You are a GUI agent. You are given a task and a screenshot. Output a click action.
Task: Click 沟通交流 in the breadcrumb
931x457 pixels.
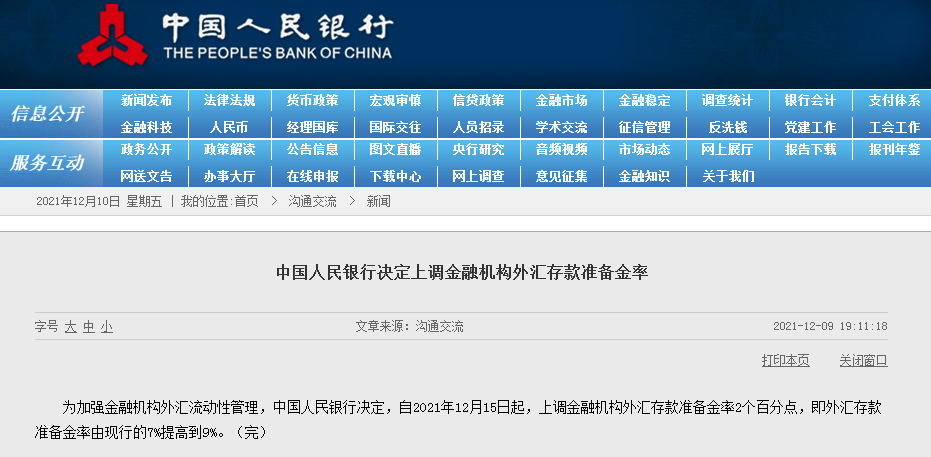(x=312, y=202)
